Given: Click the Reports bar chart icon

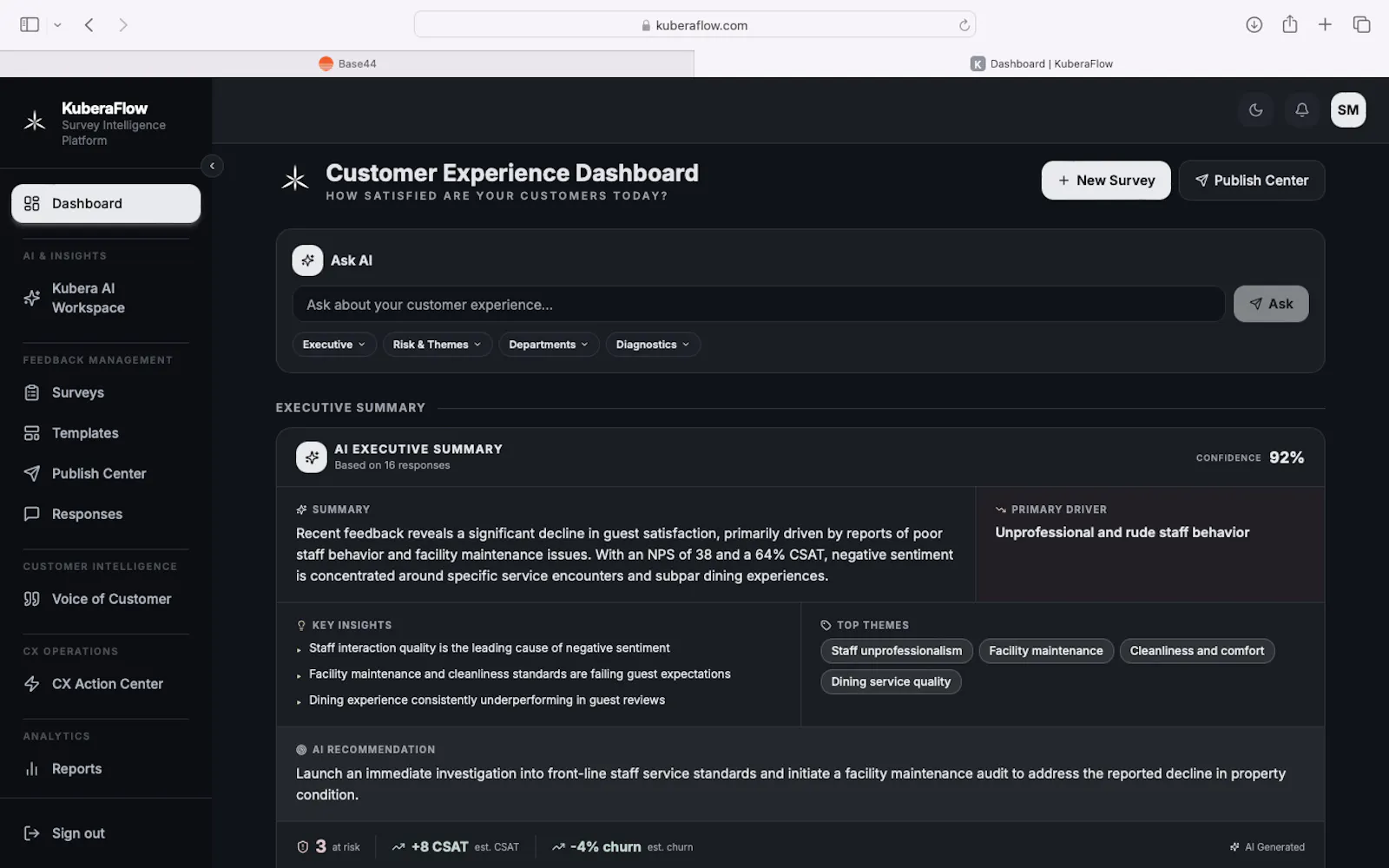Looking at the screenshot, I should [32, 769].
